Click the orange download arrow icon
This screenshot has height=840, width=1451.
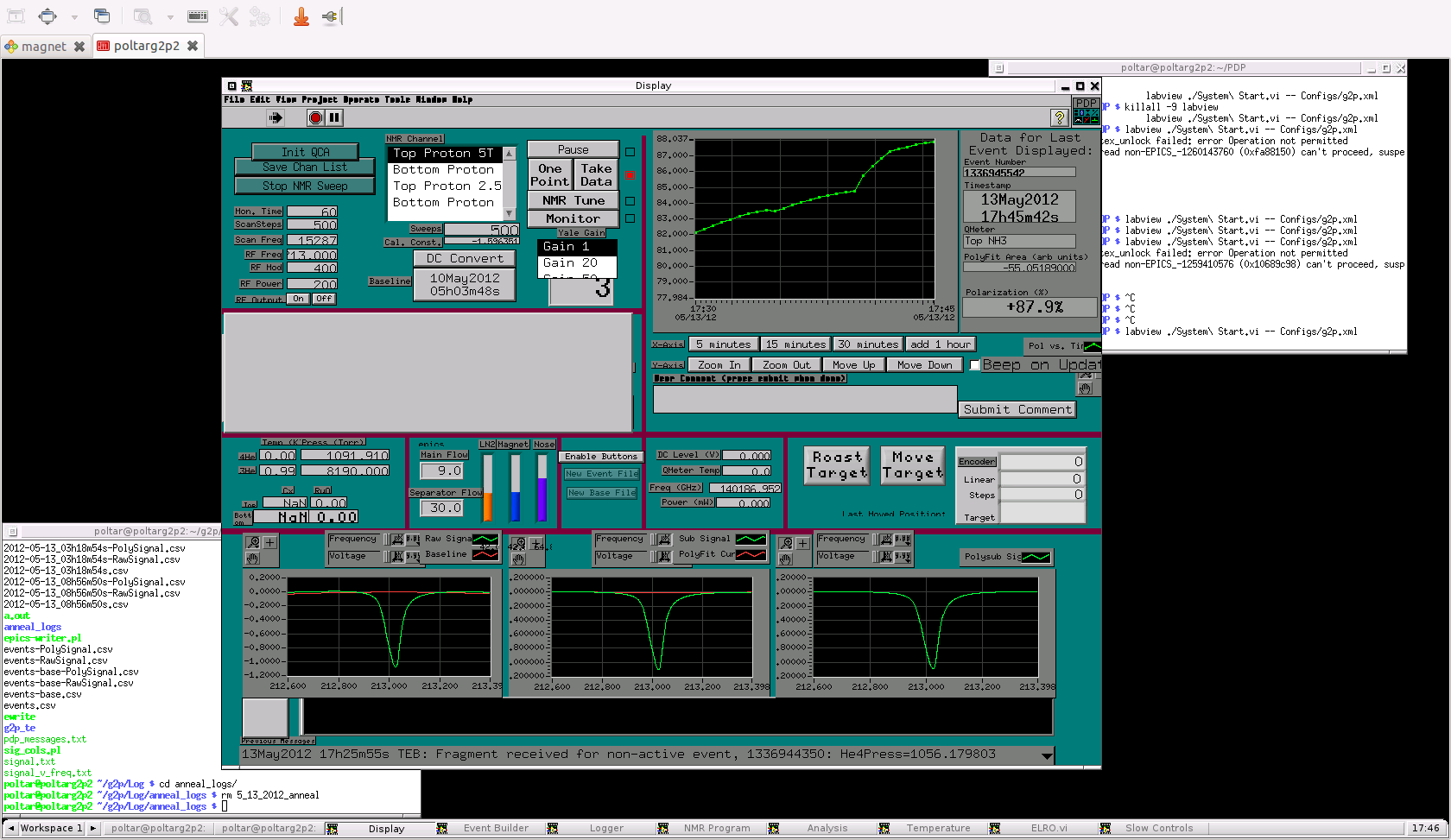pyautogui.click(x=301, y=16)
